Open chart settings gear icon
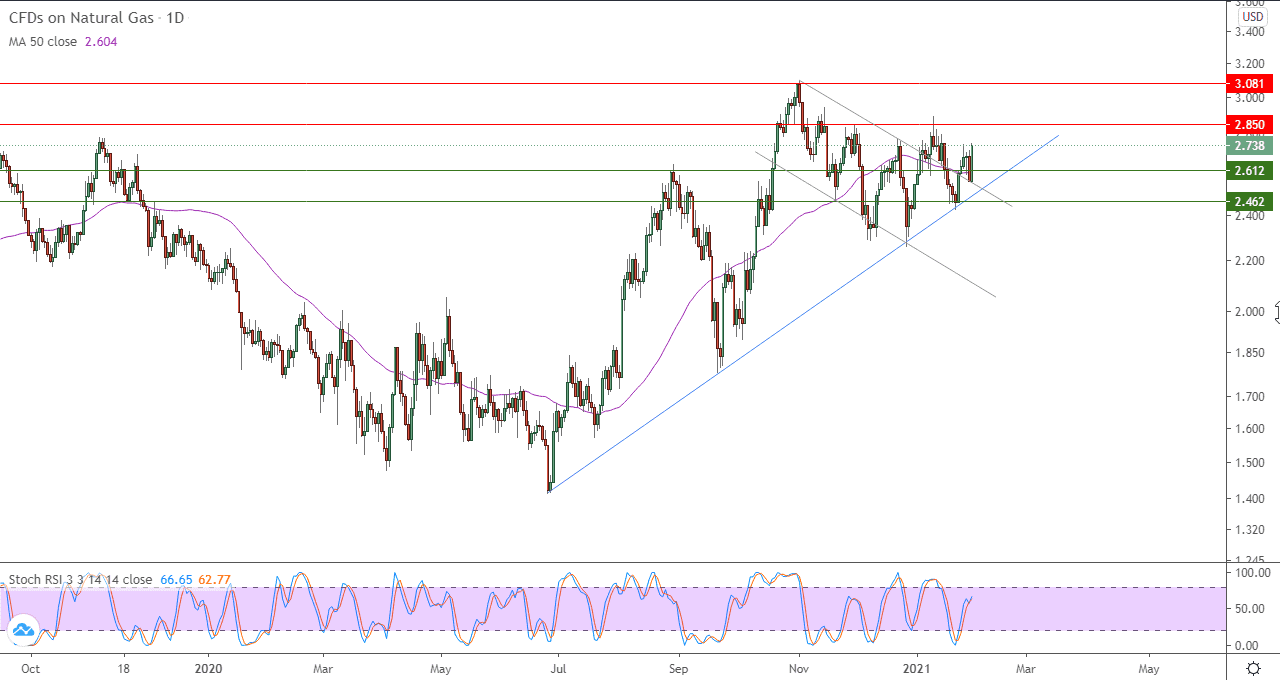This screenshot has width=1280, height=680. coord(1253,668)
